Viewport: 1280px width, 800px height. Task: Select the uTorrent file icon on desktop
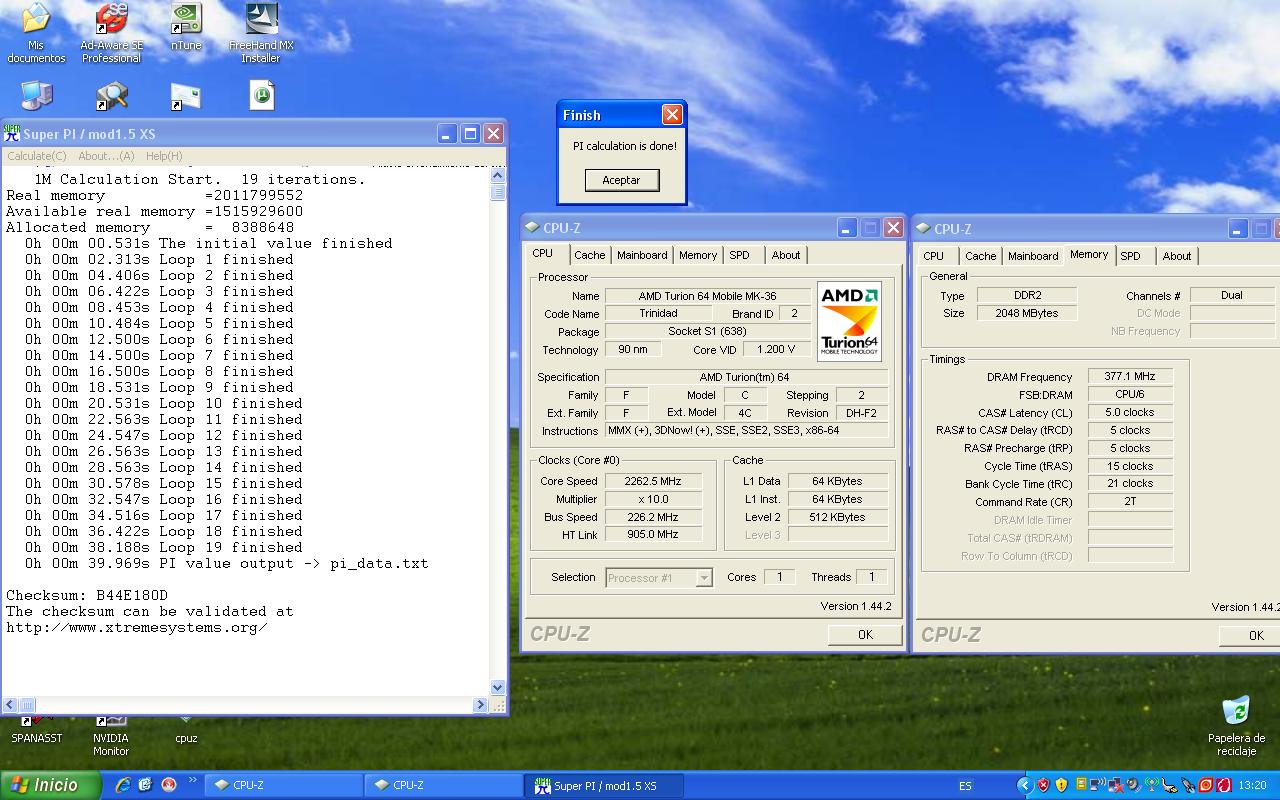[x=261, y=95]
